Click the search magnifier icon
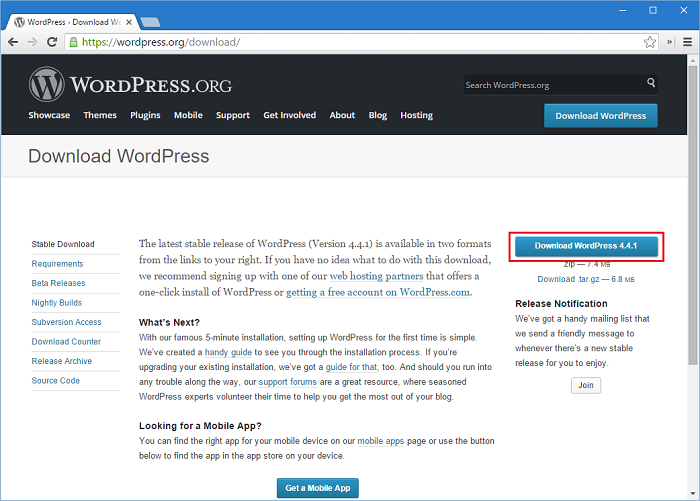This screenshot has width=700, height=501. [x=651, y=83]
